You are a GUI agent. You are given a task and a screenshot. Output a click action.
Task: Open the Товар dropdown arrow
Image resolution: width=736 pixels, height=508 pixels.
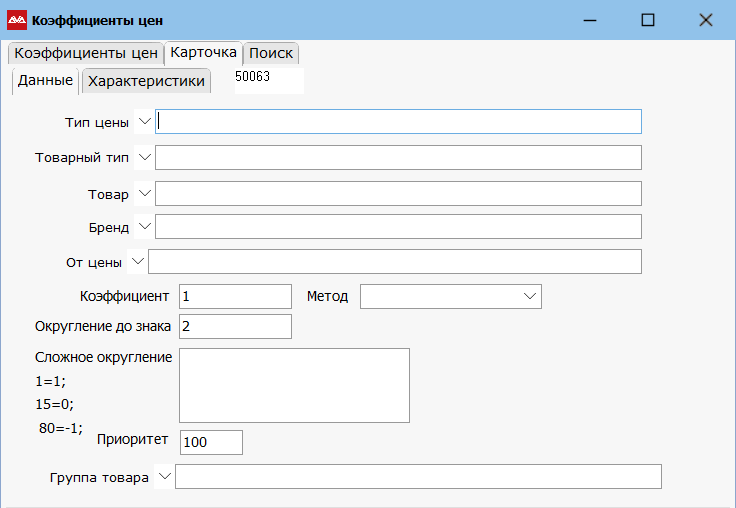[144, 193]
